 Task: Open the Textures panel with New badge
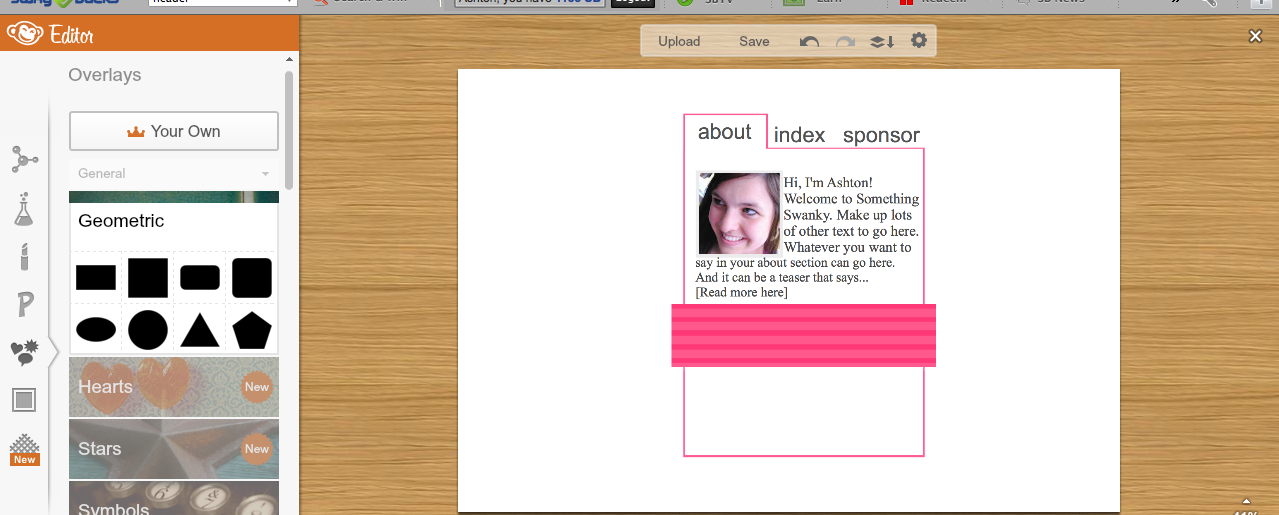pos(24,450)
